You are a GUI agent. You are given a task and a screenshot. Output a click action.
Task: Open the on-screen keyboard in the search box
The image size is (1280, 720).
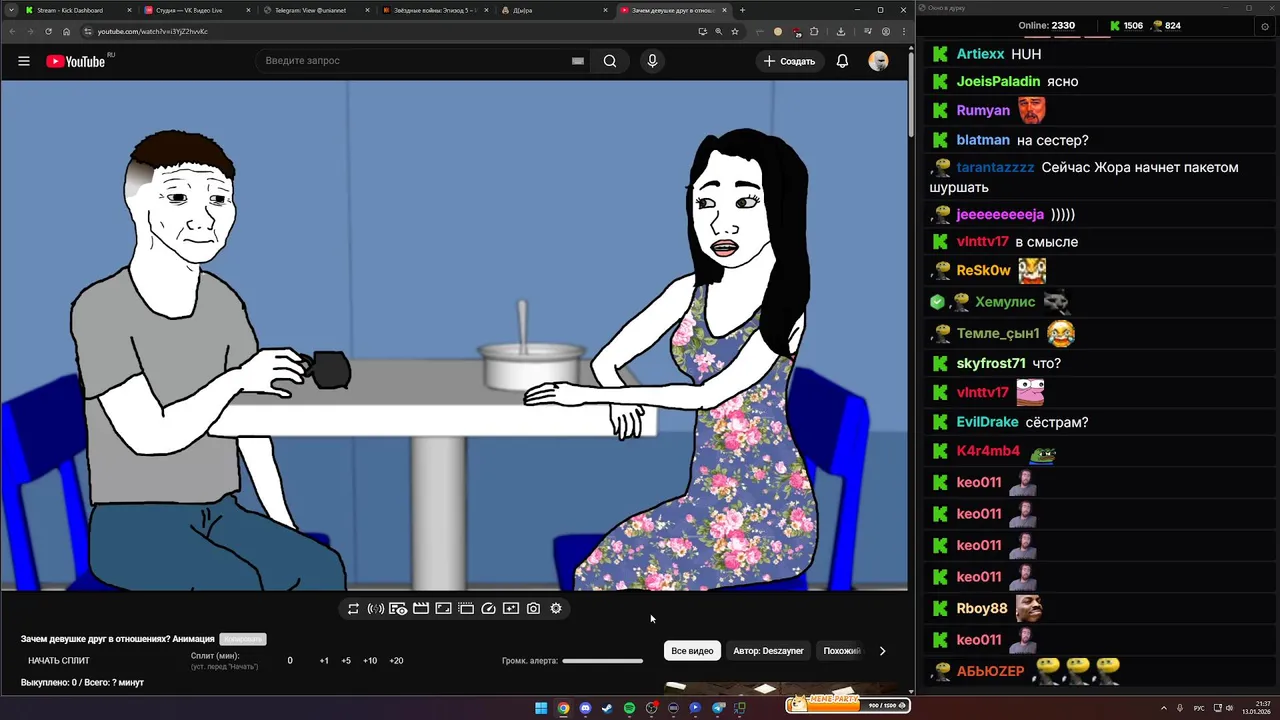coord(577,61)
